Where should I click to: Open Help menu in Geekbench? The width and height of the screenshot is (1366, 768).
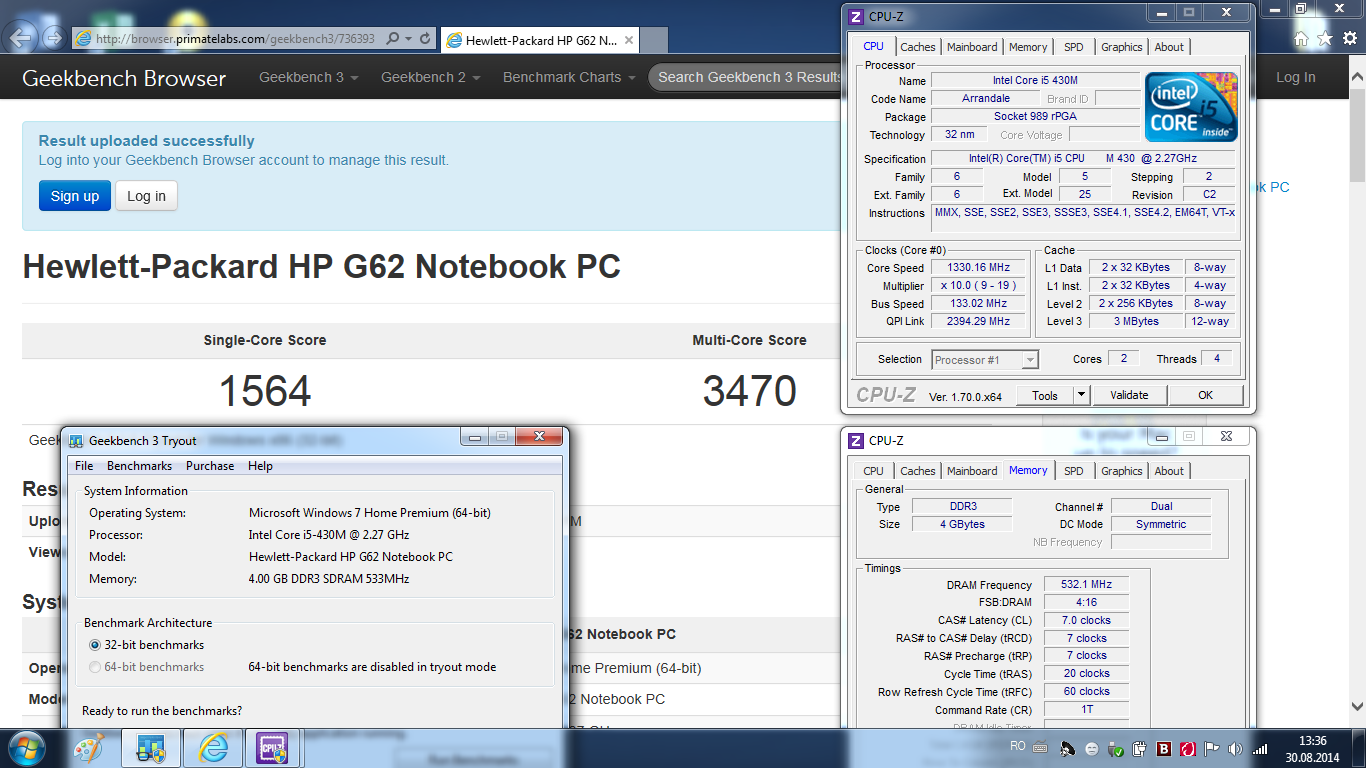tap(260, 466)
